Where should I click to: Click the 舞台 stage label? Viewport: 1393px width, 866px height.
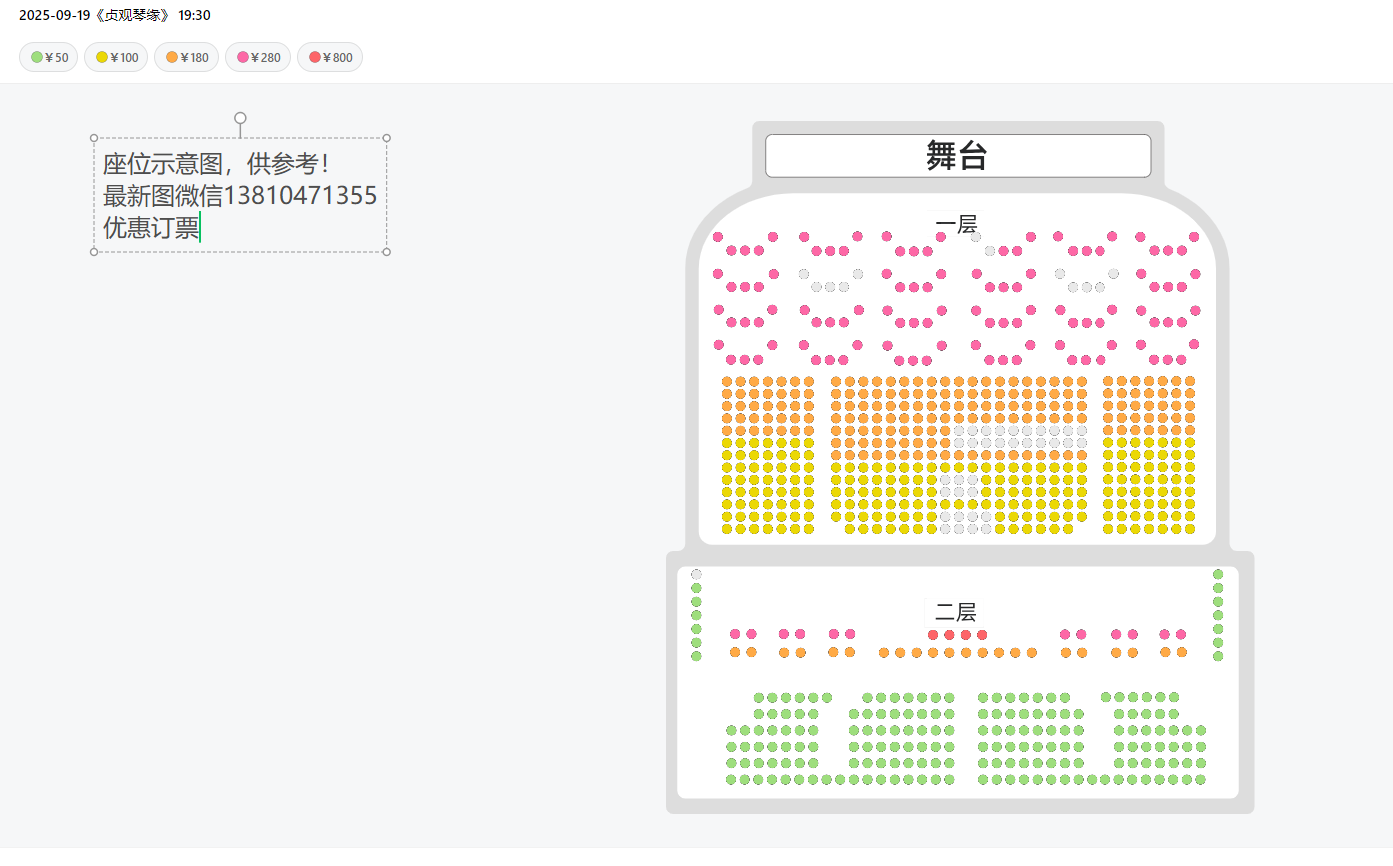point(957,156)
